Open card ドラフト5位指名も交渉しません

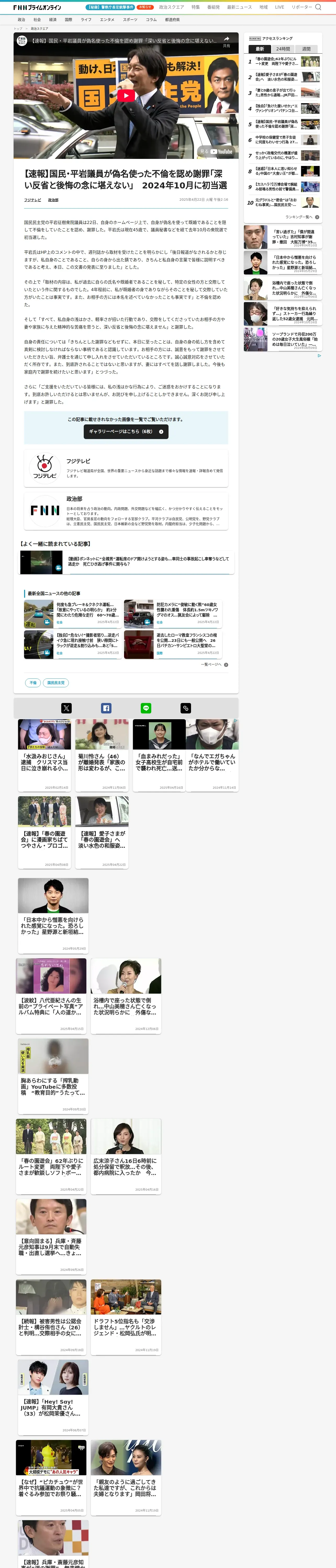126,1317
